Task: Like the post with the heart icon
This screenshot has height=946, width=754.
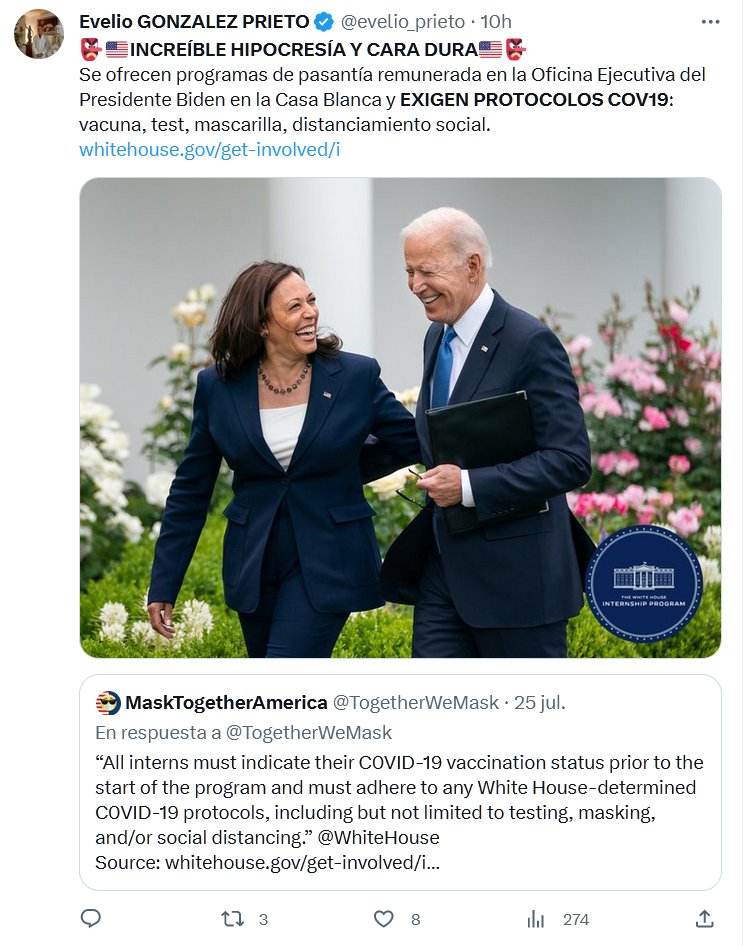Action: 383,918
